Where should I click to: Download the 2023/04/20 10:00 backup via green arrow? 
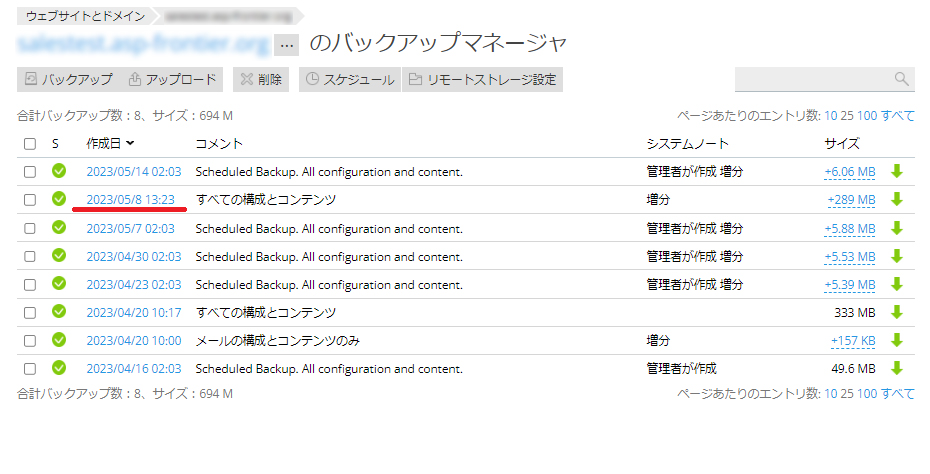click(897, 341)
